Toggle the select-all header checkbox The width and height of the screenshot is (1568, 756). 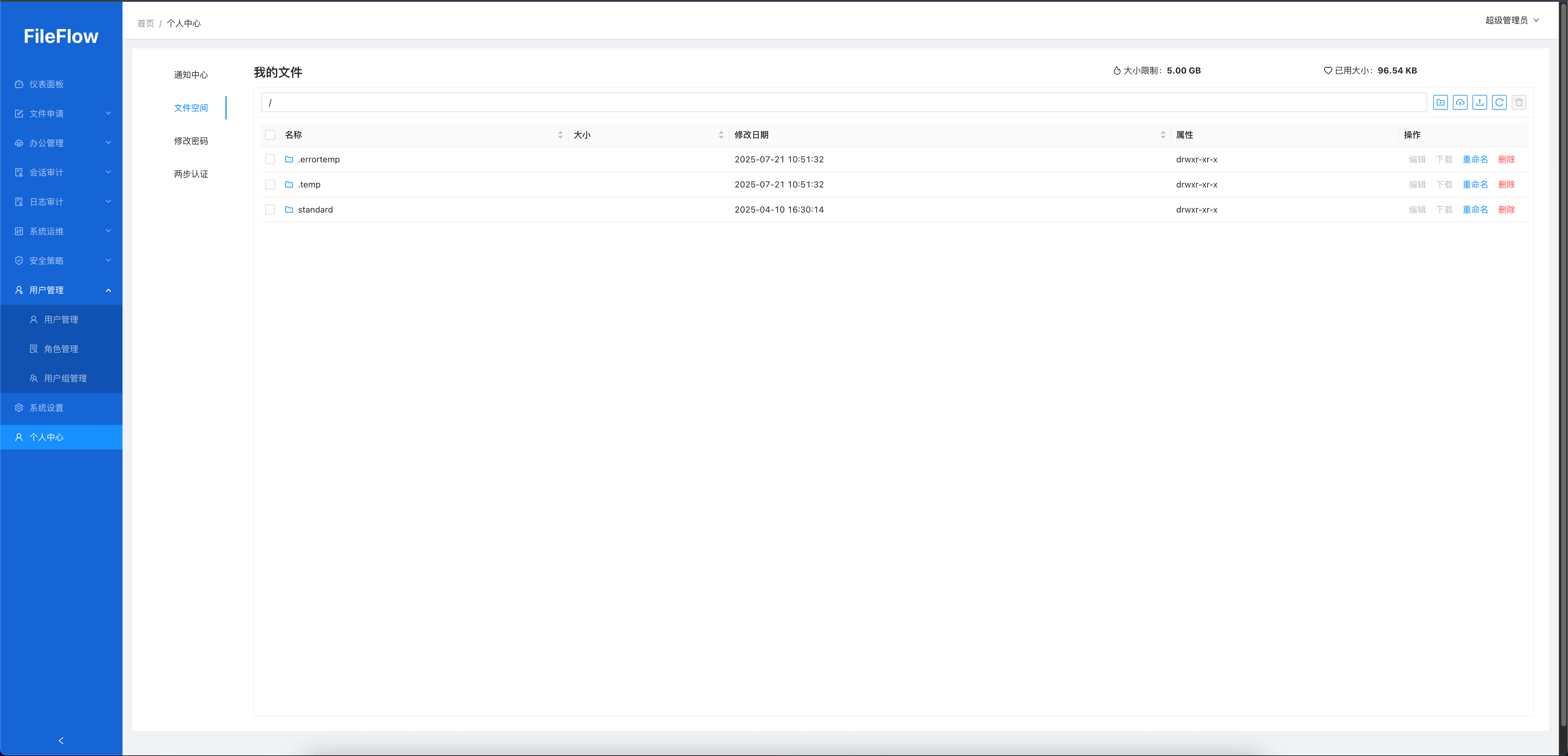pos(270,135)
